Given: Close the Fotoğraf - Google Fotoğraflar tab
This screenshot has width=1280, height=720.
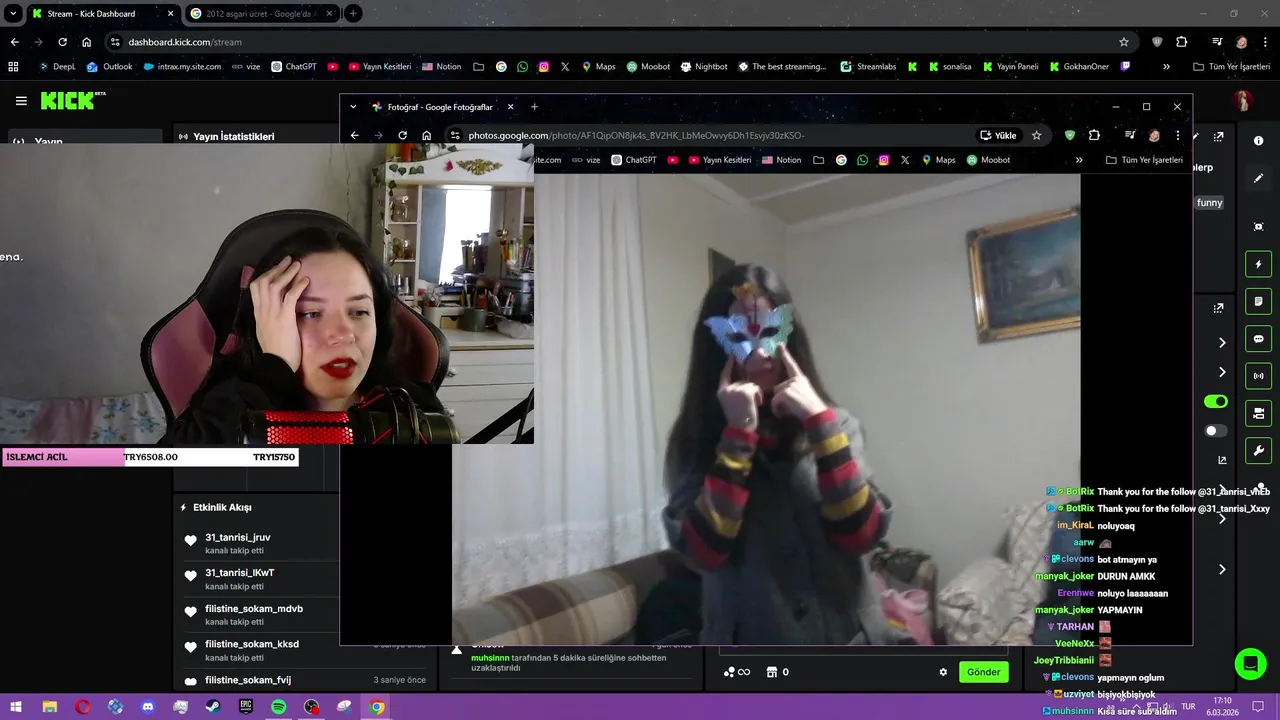Looking at the screenshot, I should (x=510, y=107).
